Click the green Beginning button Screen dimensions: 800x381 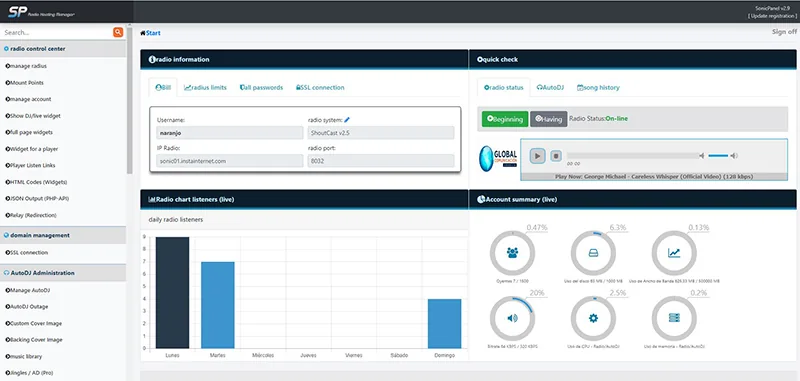click(x=505, y=119)
